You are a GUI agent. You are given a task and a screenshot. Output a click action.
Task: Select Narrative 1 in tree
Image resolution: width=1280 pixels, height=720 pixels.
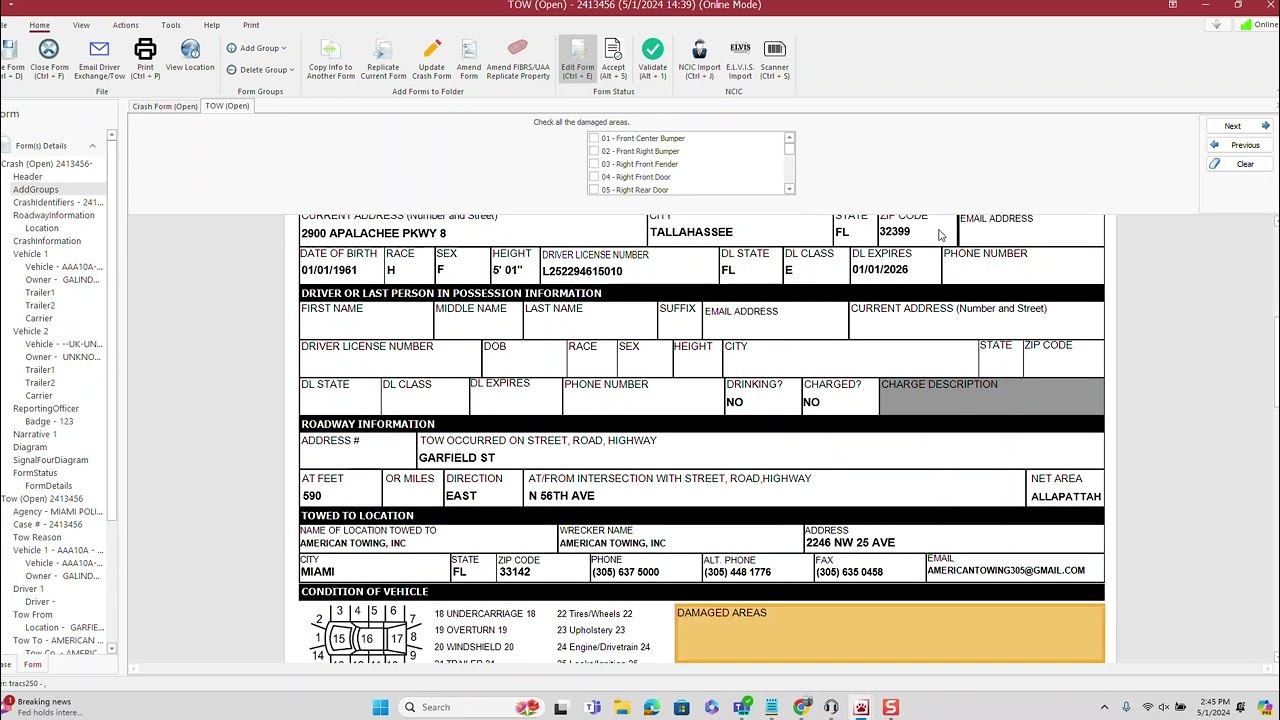(x=35, y=434)
